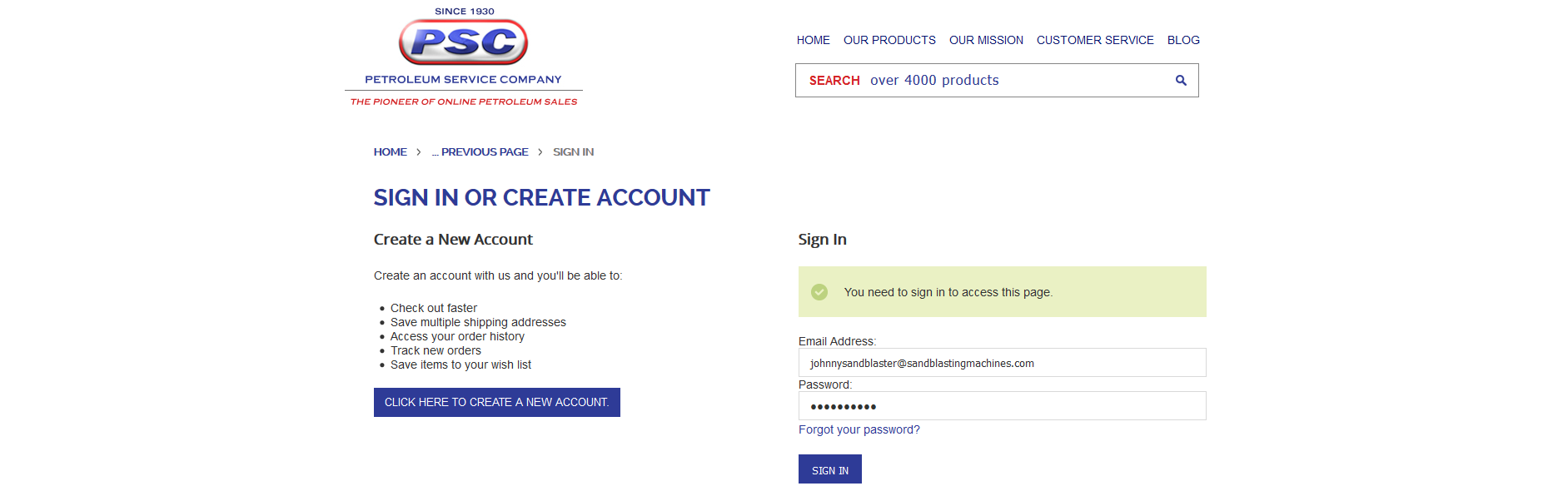This screenshot has height=491, width=1568.
Task: Select the Password input field
Action: pyautogui.click(x=1002, y=406)
